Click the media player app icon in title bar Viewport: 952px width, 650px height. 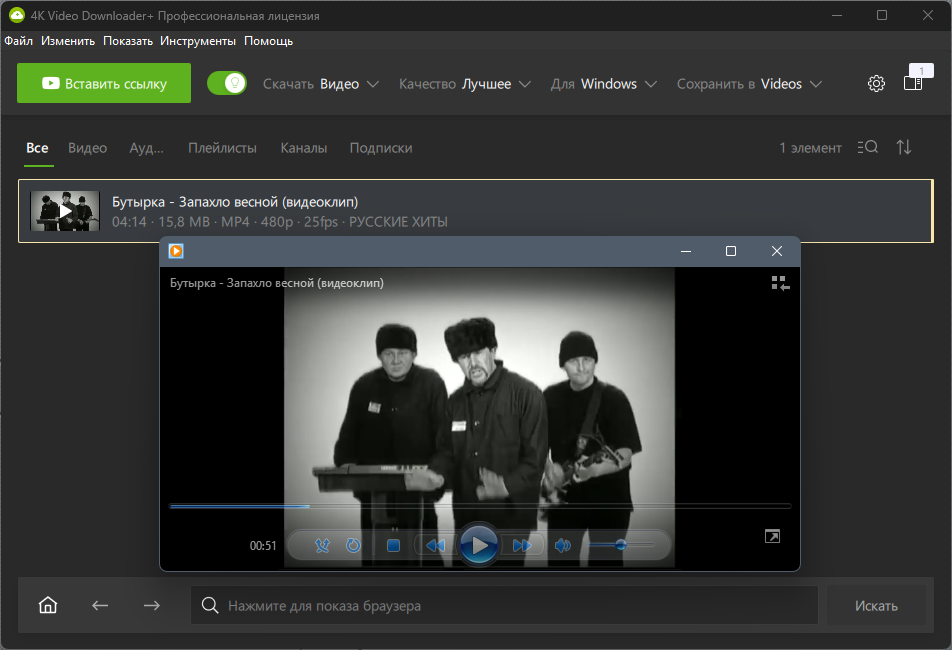[176, 251]
